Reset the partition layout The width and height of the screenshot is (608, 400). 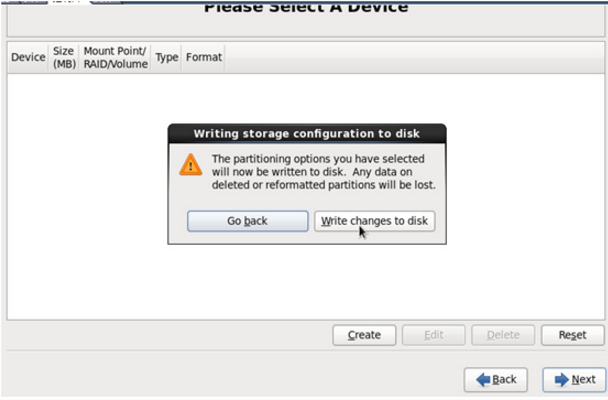(x=572, y=335)
